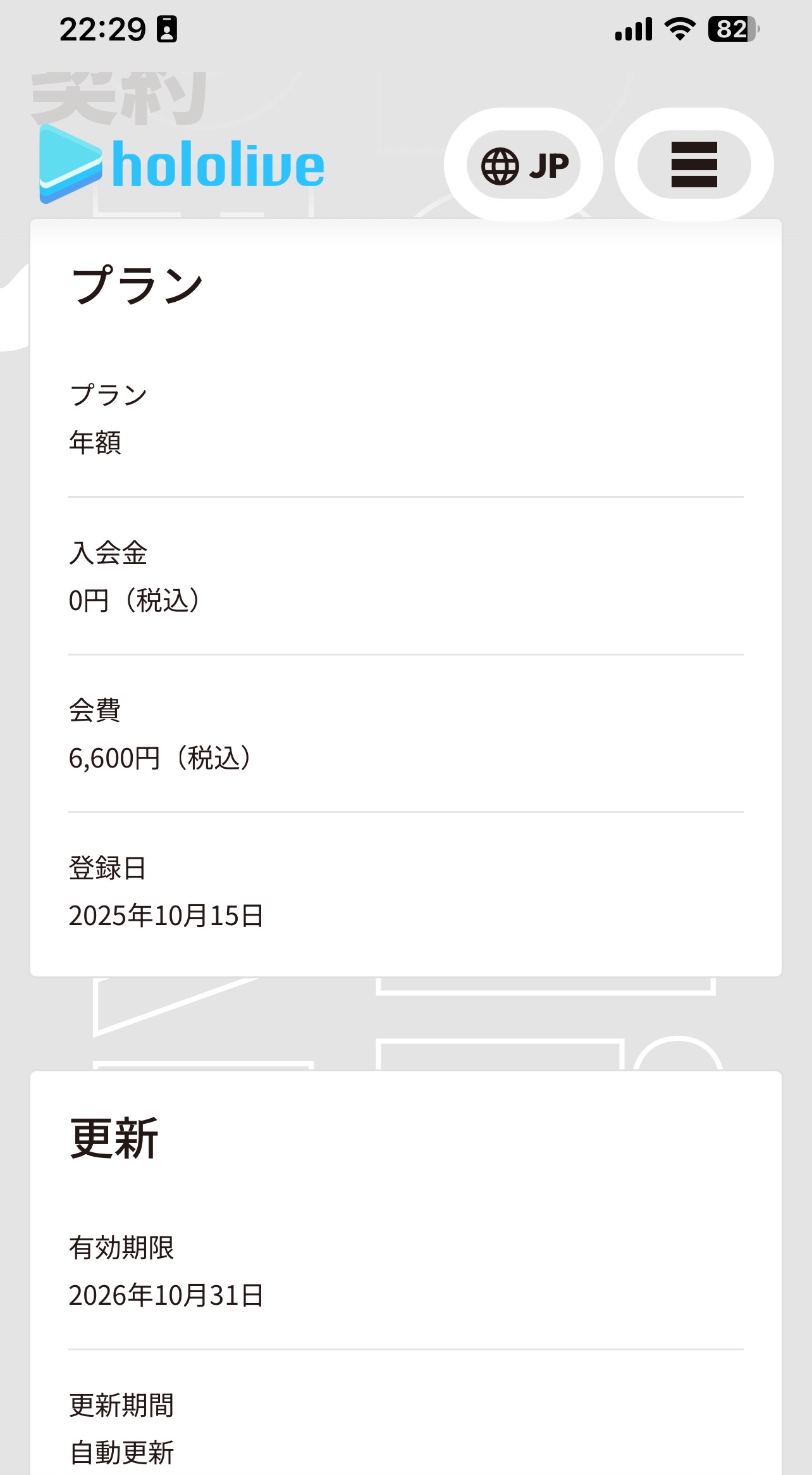812x1475 pixels.
Task: Click the 有効期限 date 2026年10月31日
Action: coord(166,1295)
